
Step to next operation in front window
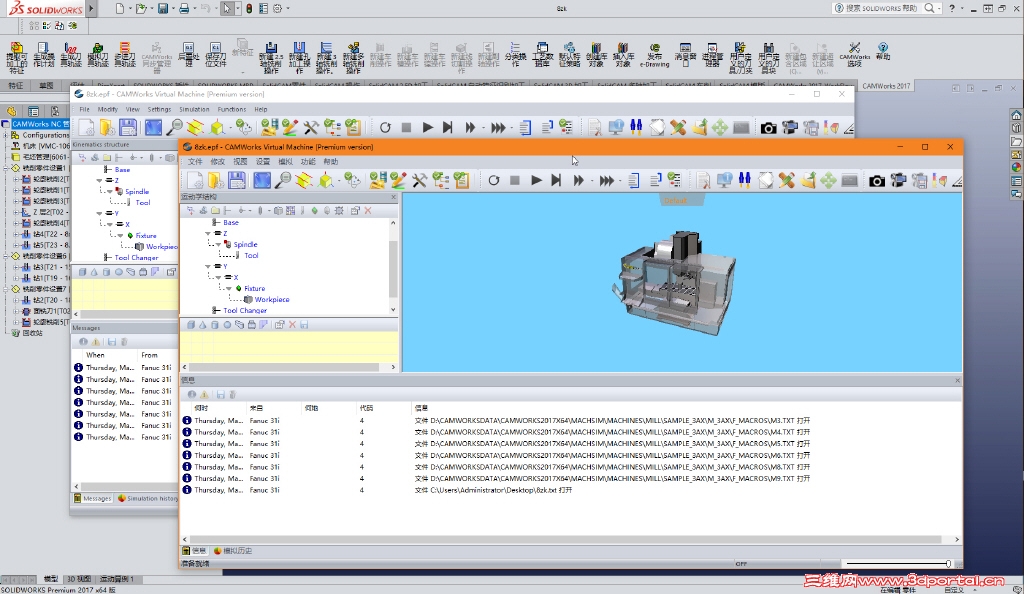556,180
